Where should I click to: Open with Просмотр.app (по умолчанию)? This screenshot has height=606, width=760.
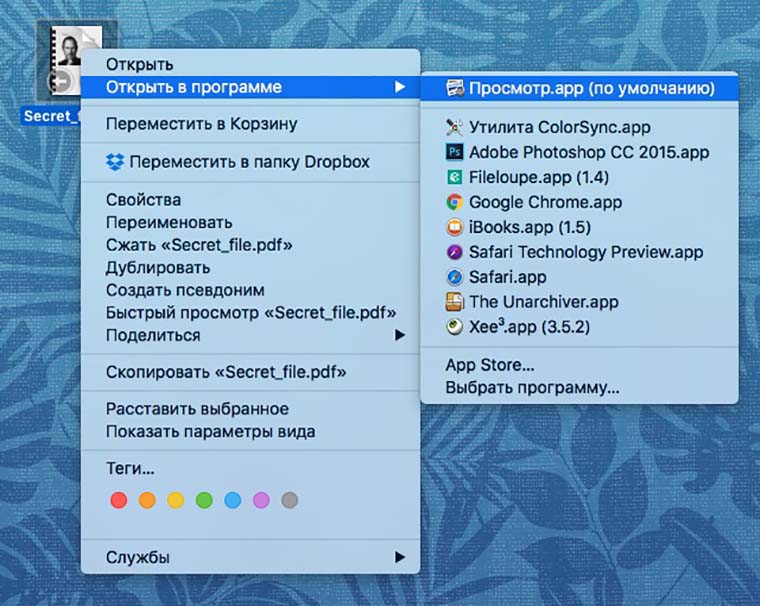click(x=579, y=88)
